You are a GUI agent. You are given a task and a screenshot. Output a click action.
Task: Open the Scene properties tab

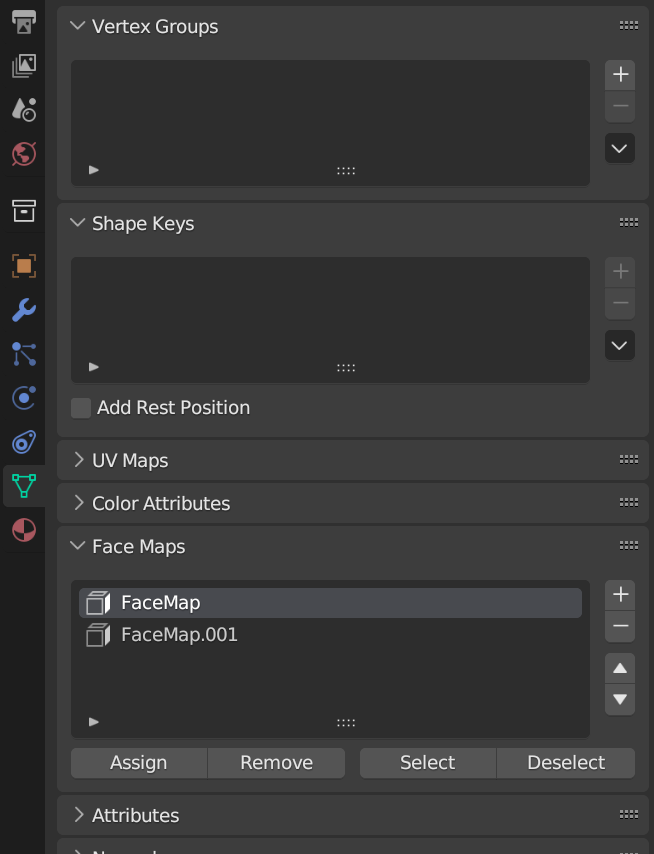(24, 109)
